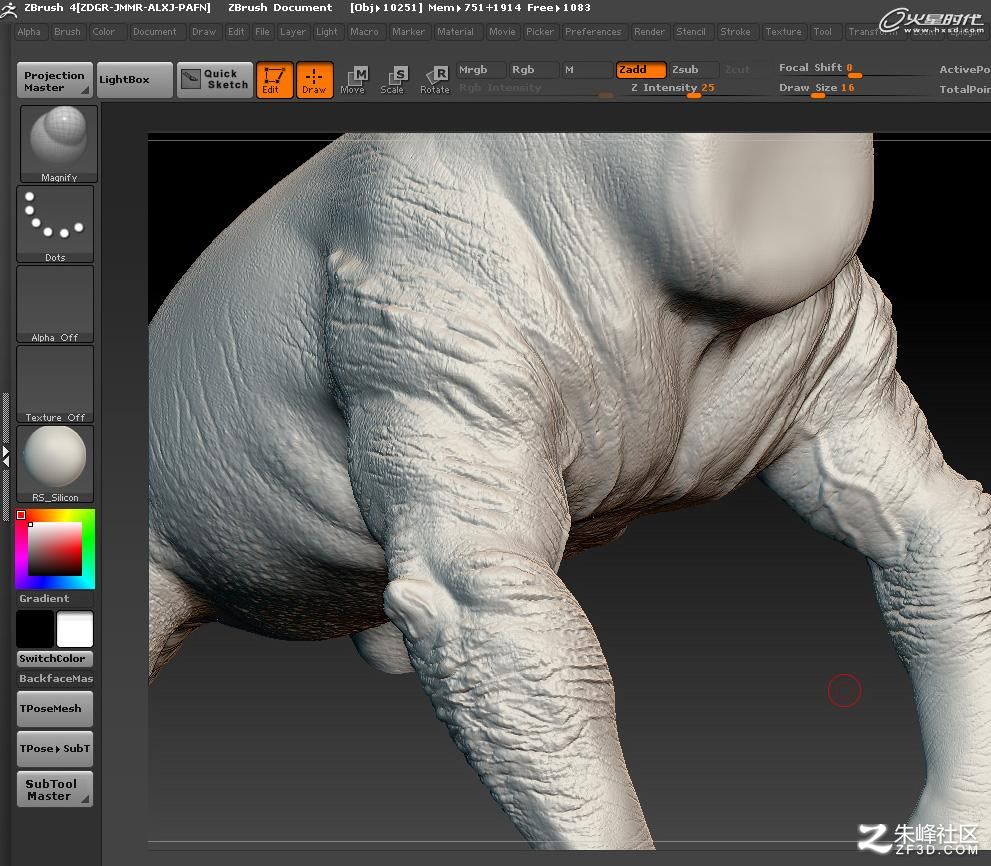991x866 pixels.
Task: Click the ActivePoints readout
Action: 964,70
